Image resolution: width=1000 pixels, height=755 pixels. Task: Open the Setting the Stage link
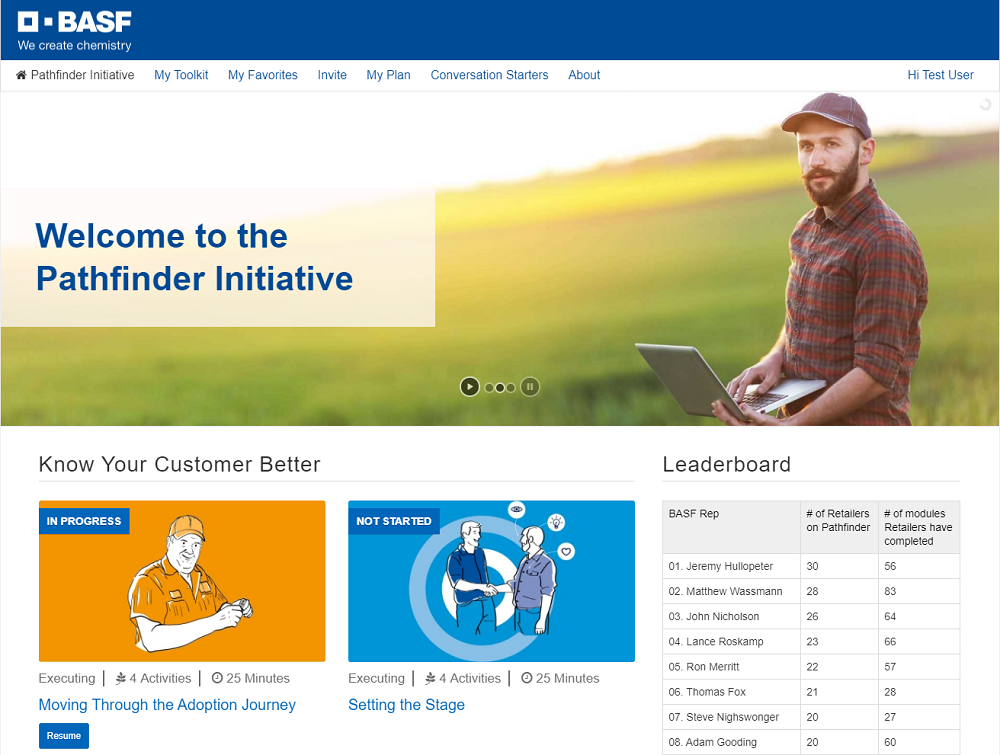click(406, 705)
